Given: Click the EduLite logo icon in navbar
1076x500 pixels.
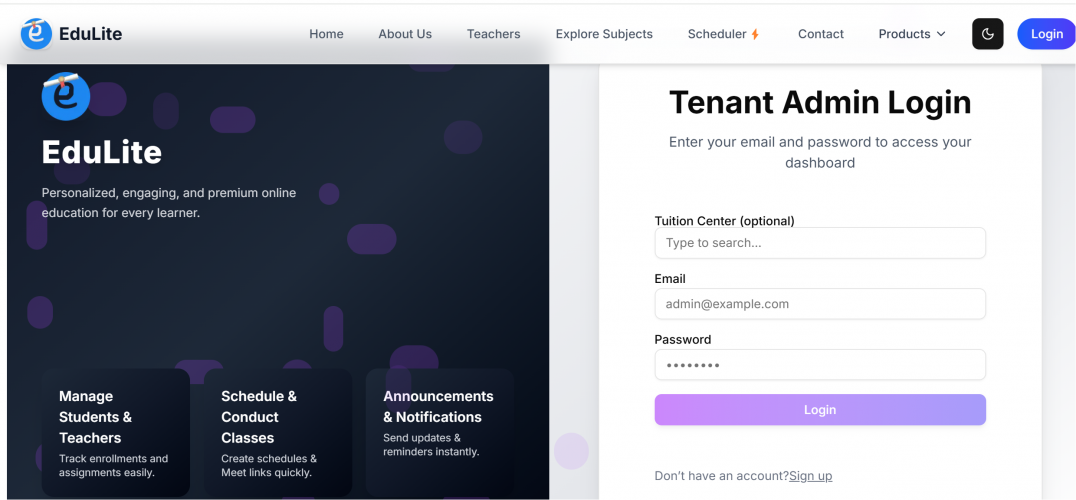Looking at the screenshot, I should (x=37, y=34).
